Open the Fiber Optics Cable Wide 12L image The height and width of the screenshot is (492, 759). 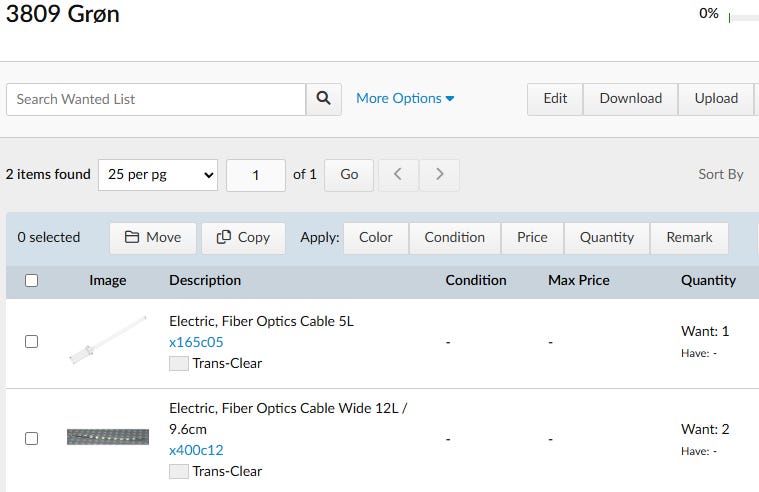pyautogui.click(x=108, y=437)
